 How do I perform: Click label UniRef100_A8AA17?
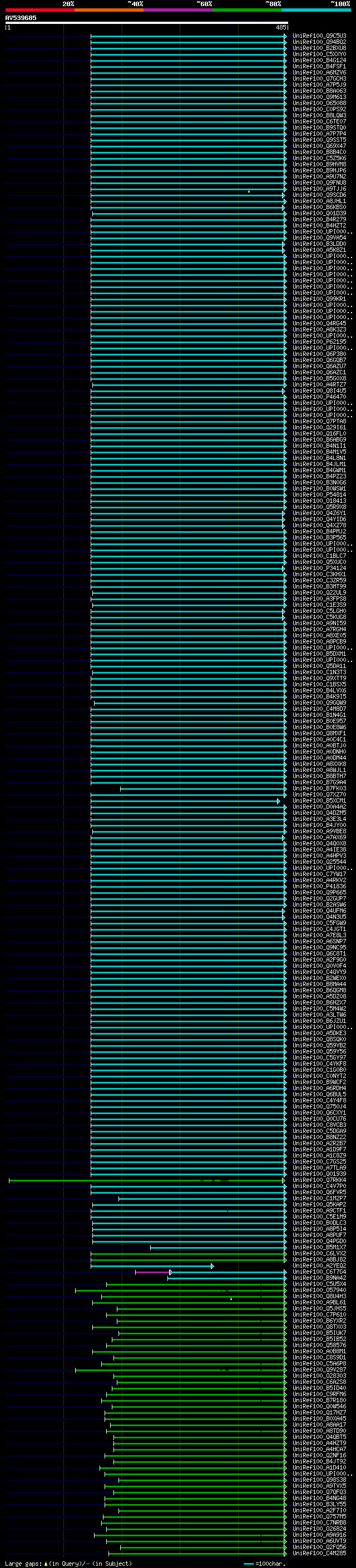pyautogui.click(x=319, y=1424)
